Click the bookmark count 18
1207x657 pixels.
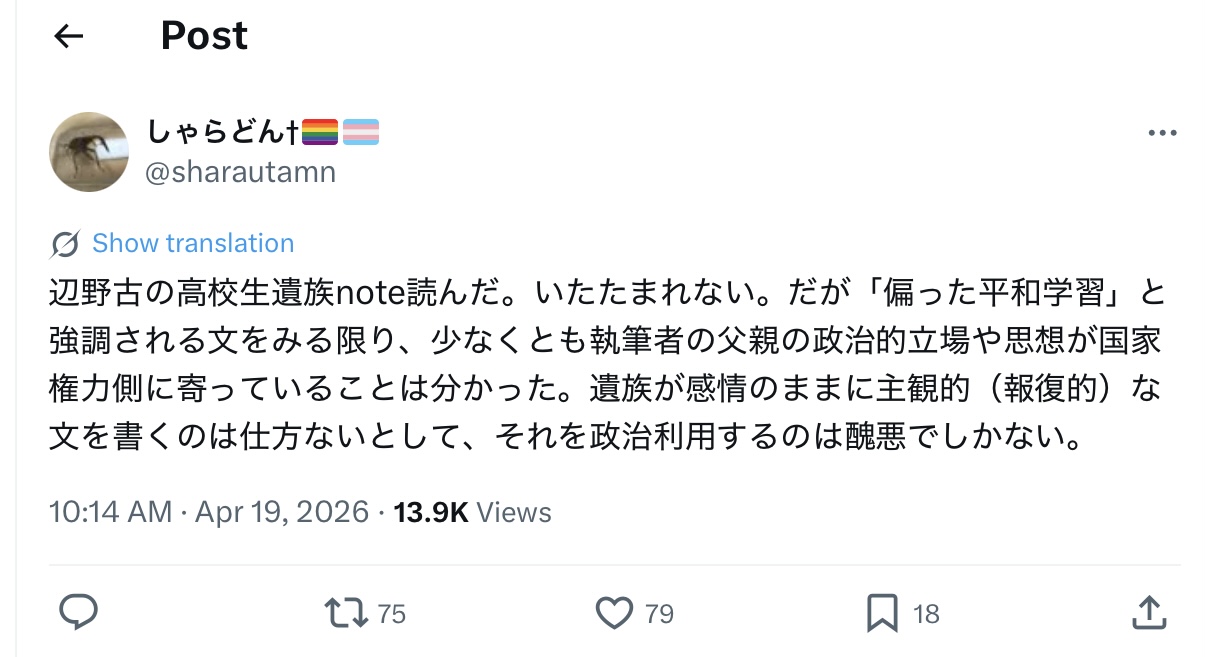pyautogui.click(x=926, y=613)
